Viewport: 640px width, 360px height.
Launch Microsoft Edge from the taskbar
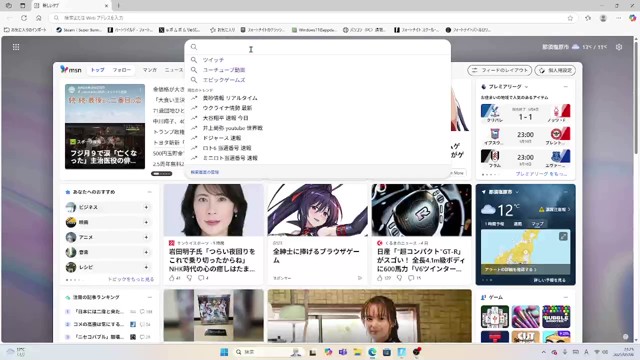click(372, 352)
